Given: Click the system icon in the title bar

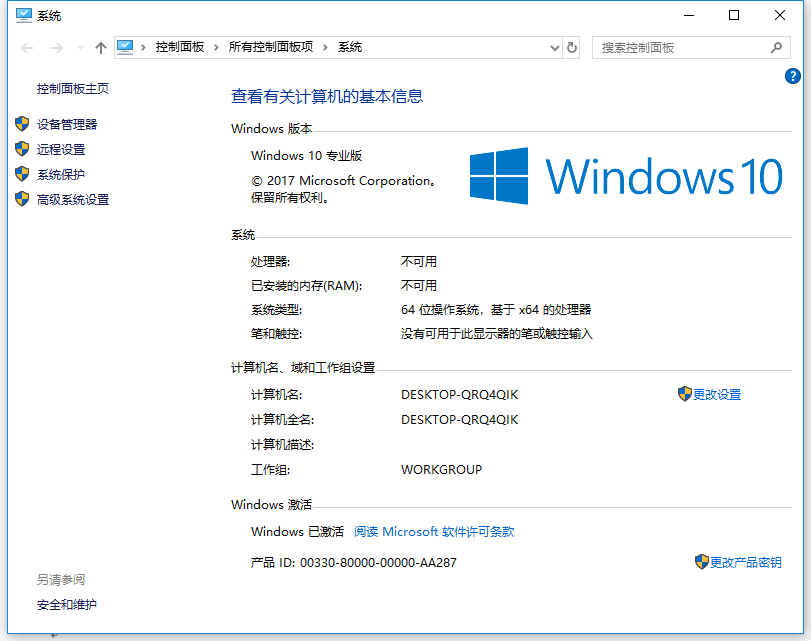Looking at the screenshot, I should pos(24,16).
